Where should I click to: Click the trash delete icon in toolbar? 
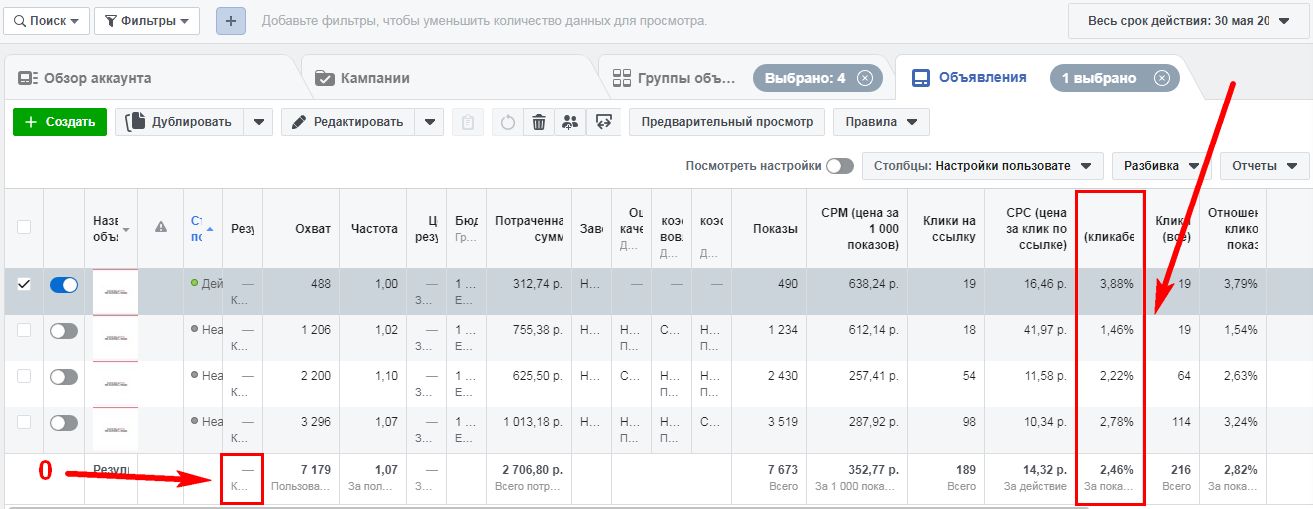(x=539, y=122)
